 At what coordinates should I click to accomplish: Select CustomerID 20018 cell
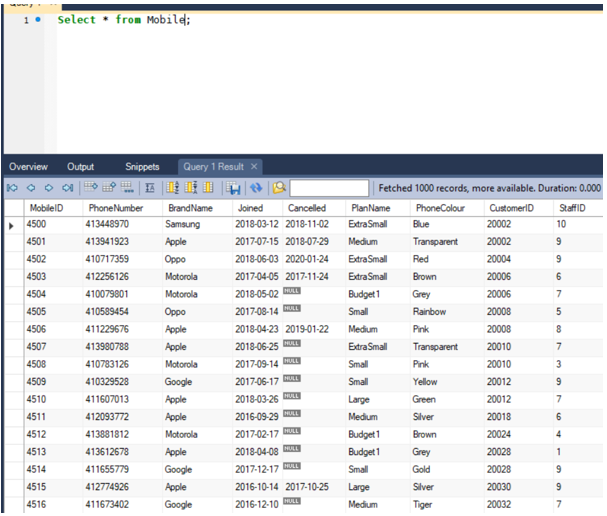499,417
